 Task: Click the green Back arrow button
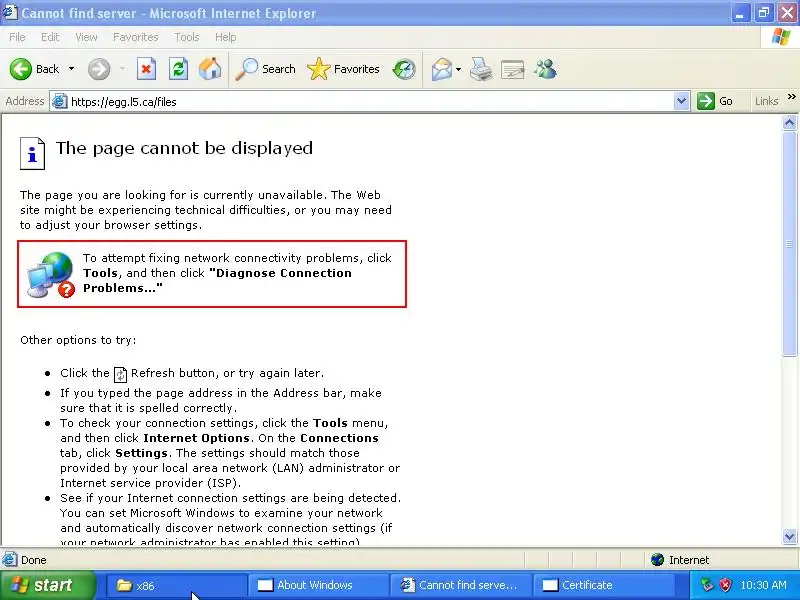(x=21, y=69)
